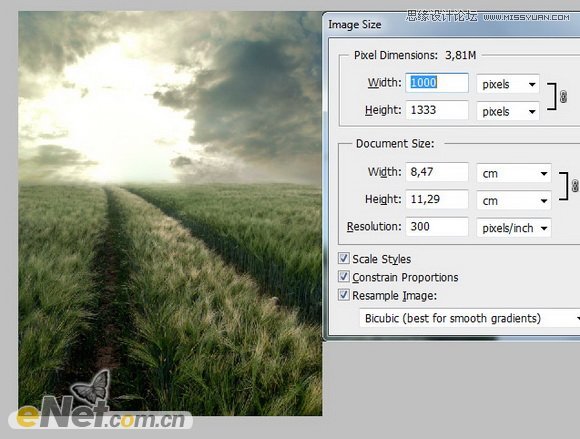Click the document size chain link icon
580x439 pixels.
575,186
